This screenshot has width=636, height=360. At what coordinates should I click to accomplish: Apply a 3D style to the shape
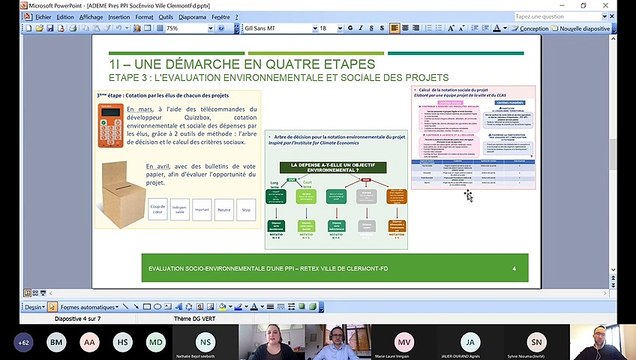pyautogui.click(x=313, y=307)
